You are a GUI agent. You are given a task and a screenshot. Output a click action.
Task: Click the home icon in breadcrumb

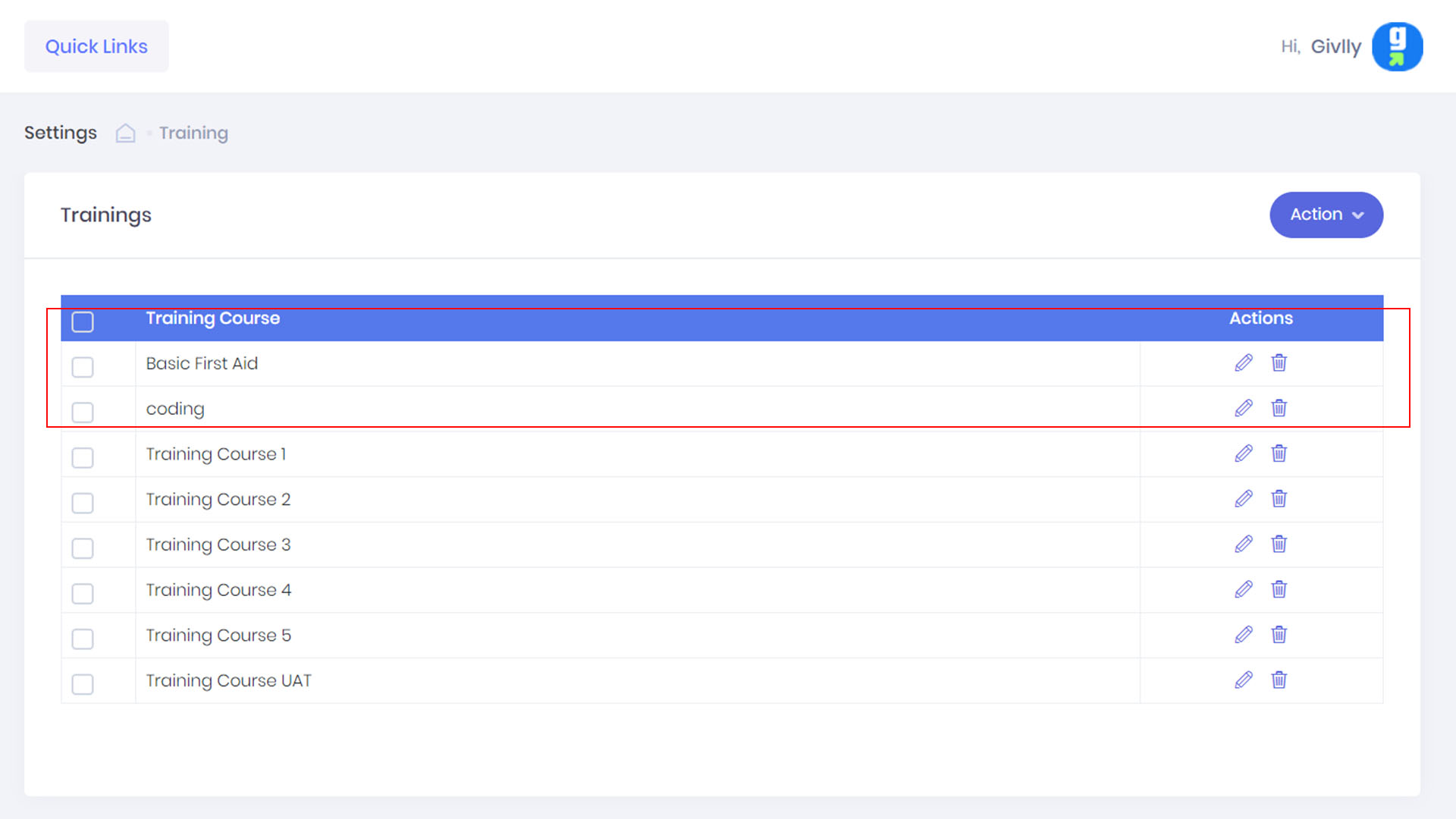(x=126, y=133)
